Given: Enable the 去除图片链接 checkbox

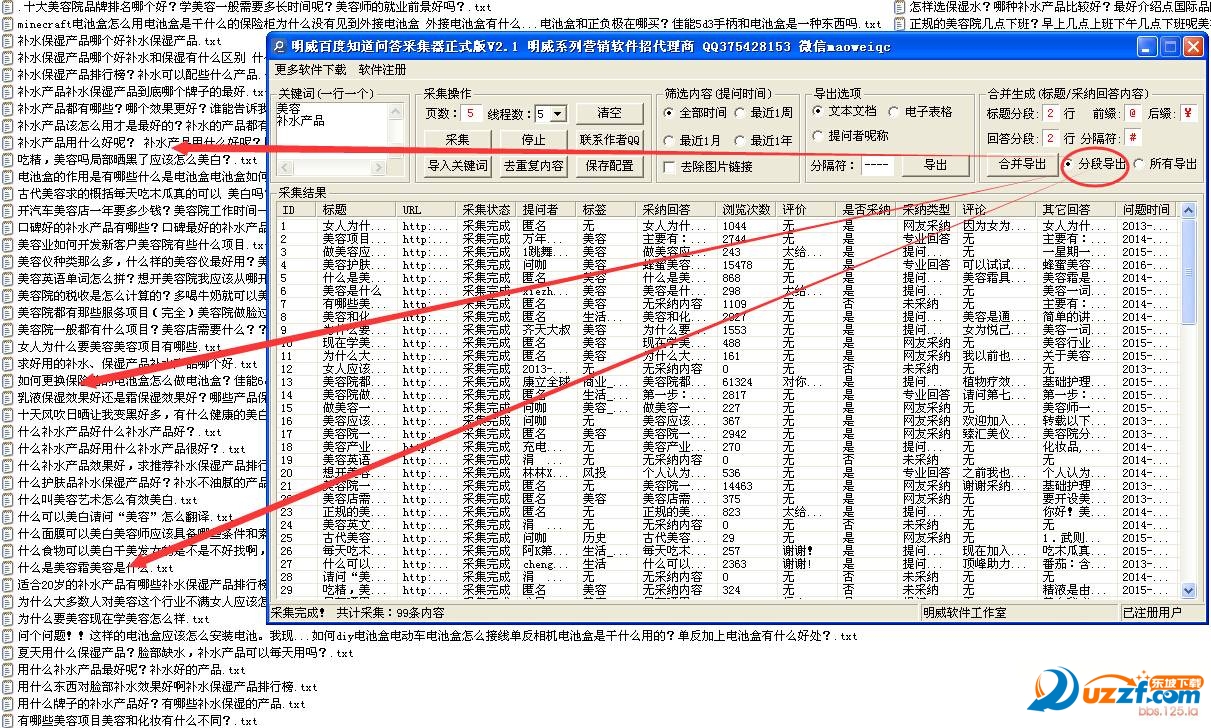Looking at the screenshot, I should [x=670, y=167].
